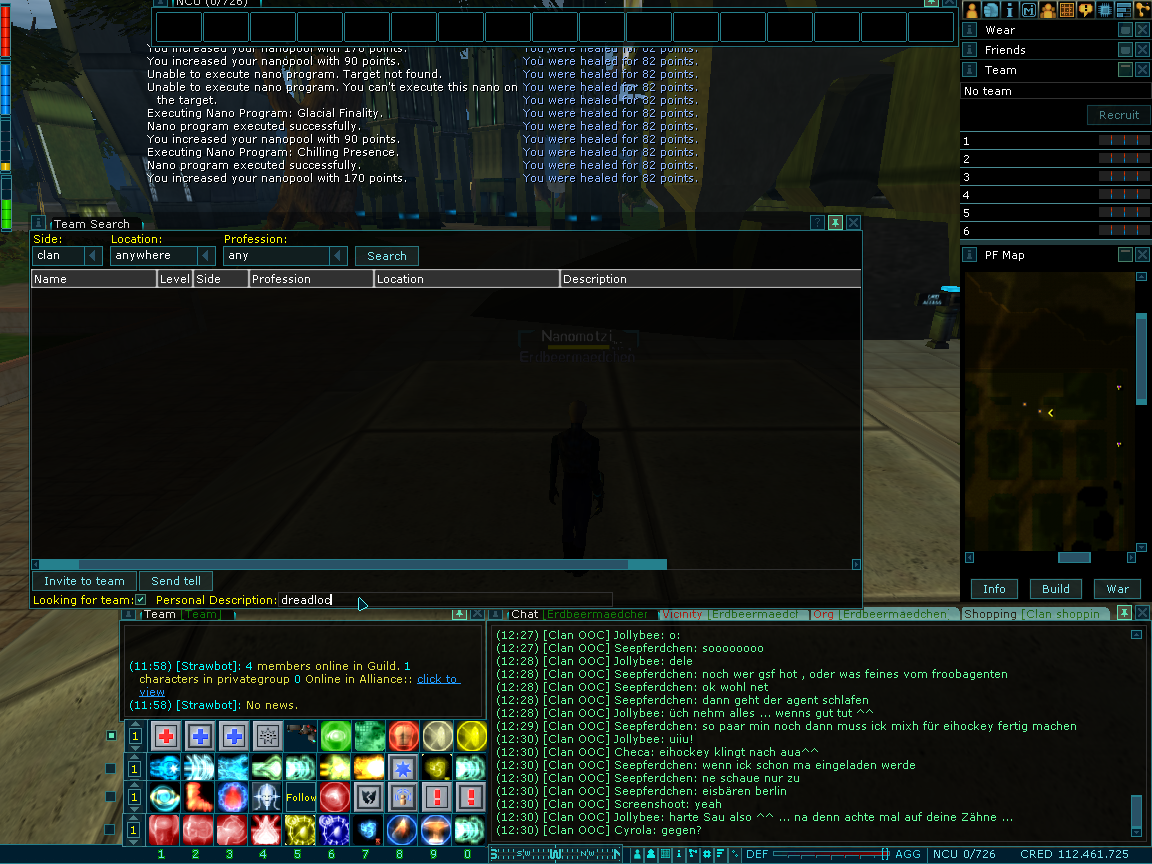Open the Side dropdown showing clan
1152x864 pixels.
[68, 256]
